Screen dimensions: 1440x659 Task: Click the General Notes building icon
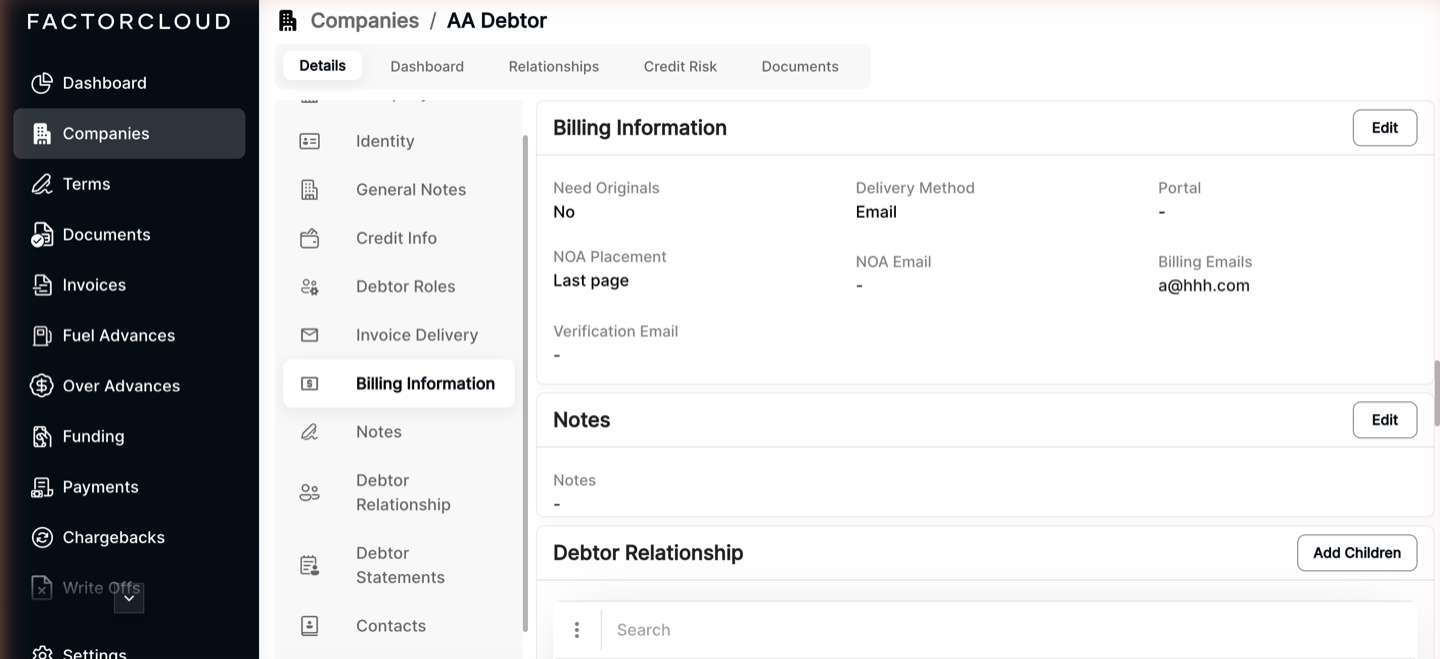tap(310, 190)
